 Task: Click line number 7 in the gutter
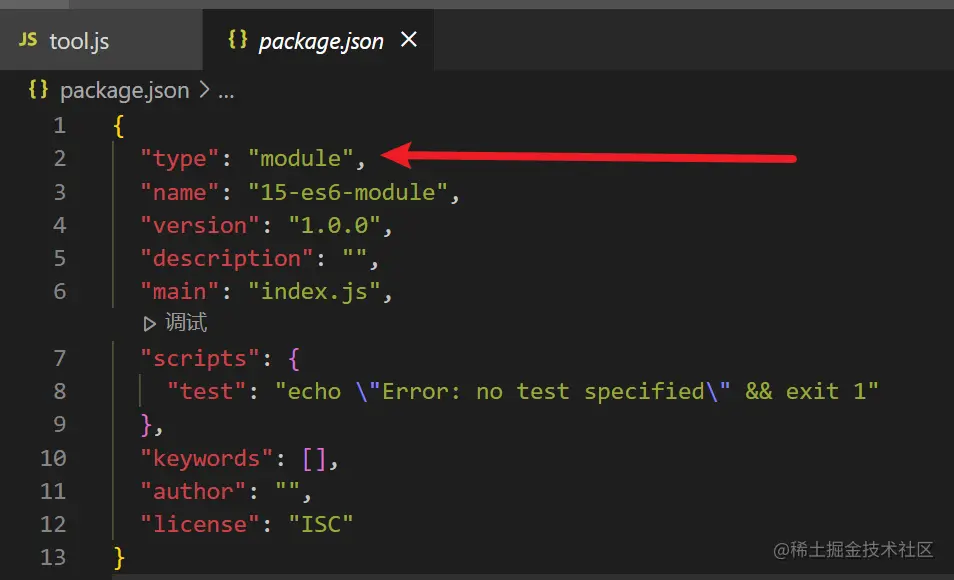pyautogui.click(x=59, y=358)
